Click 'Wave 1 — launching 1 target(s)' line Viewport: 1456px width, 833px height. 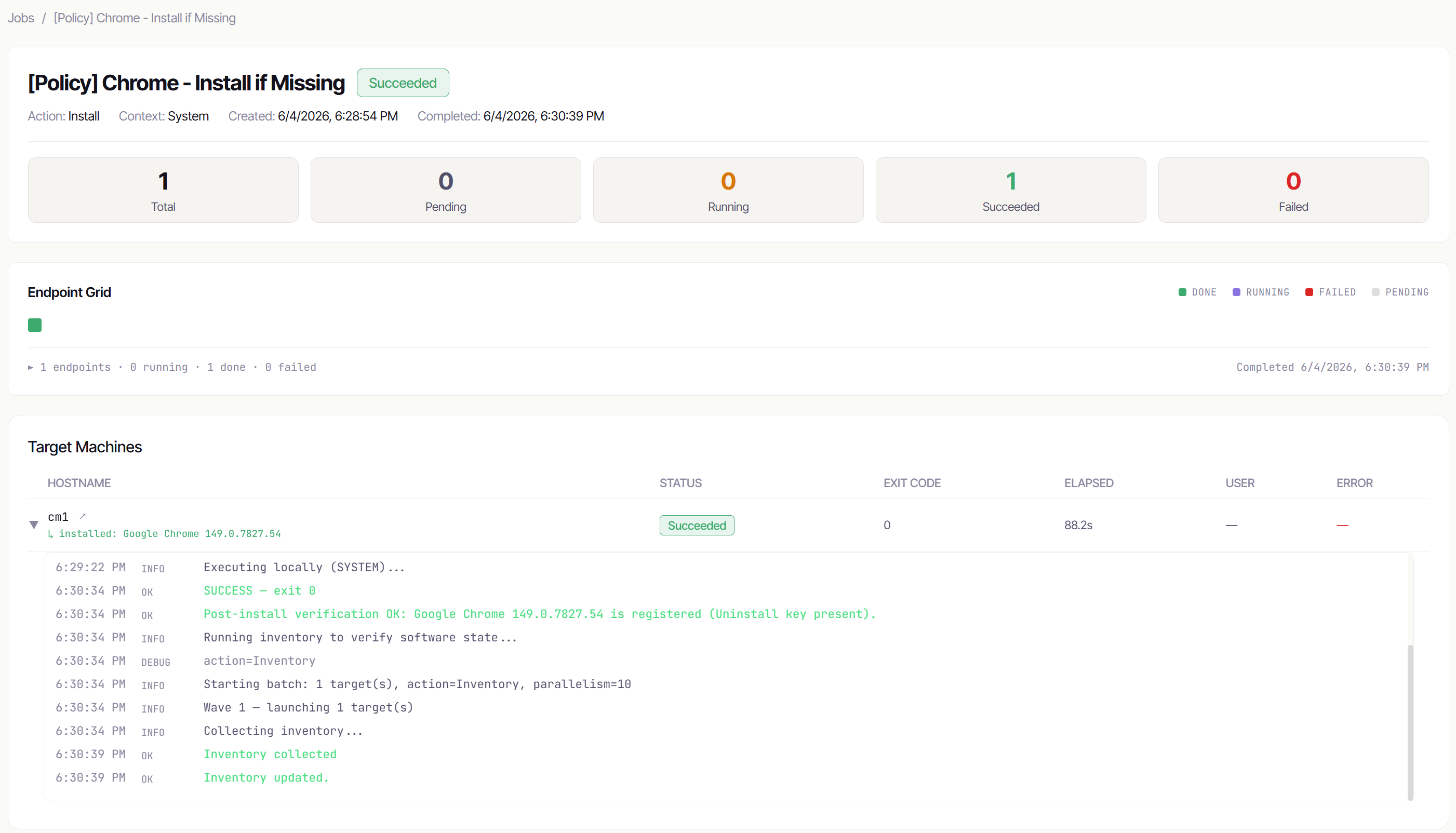309,707
